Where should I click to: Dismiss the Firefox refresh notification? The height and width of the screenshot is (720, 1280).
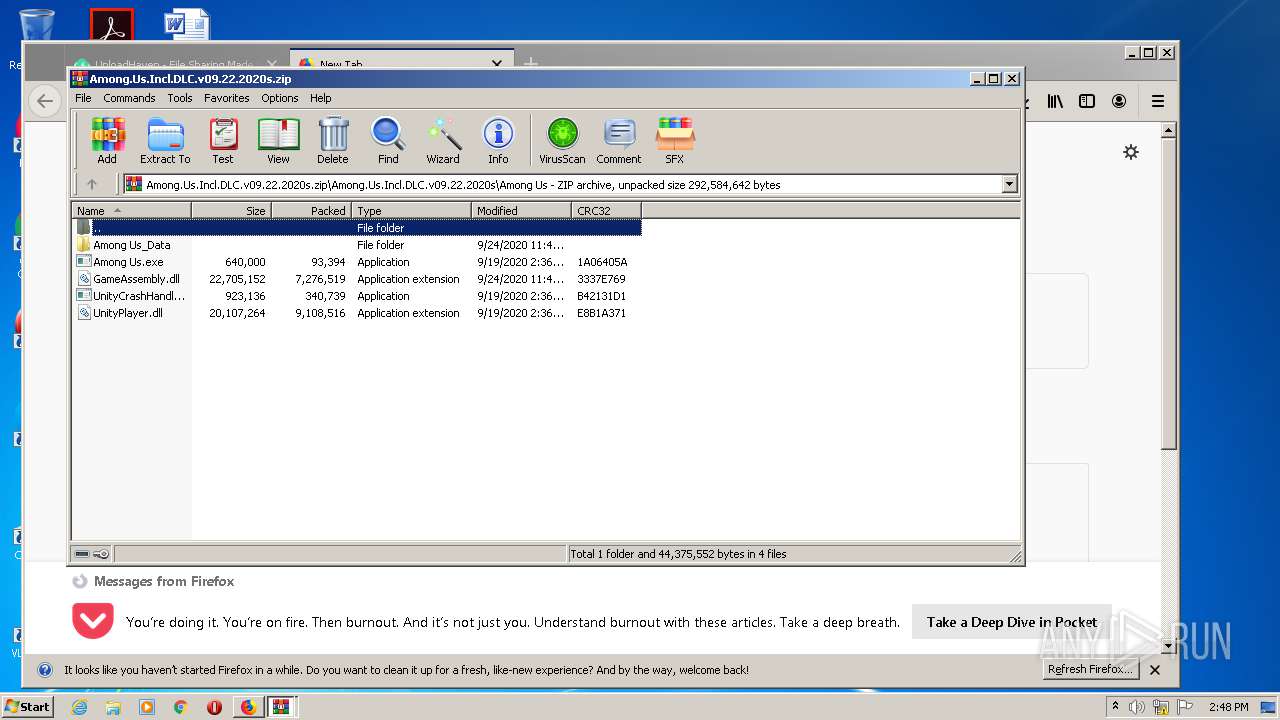coord(1155,670)
